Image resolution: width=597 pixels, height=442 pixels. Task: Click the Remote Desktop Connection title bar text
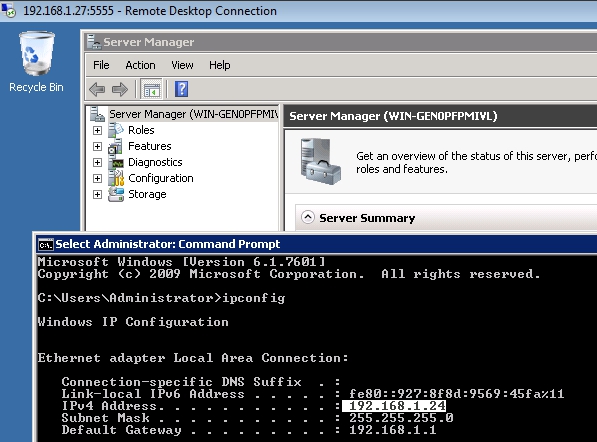(150, 11)
